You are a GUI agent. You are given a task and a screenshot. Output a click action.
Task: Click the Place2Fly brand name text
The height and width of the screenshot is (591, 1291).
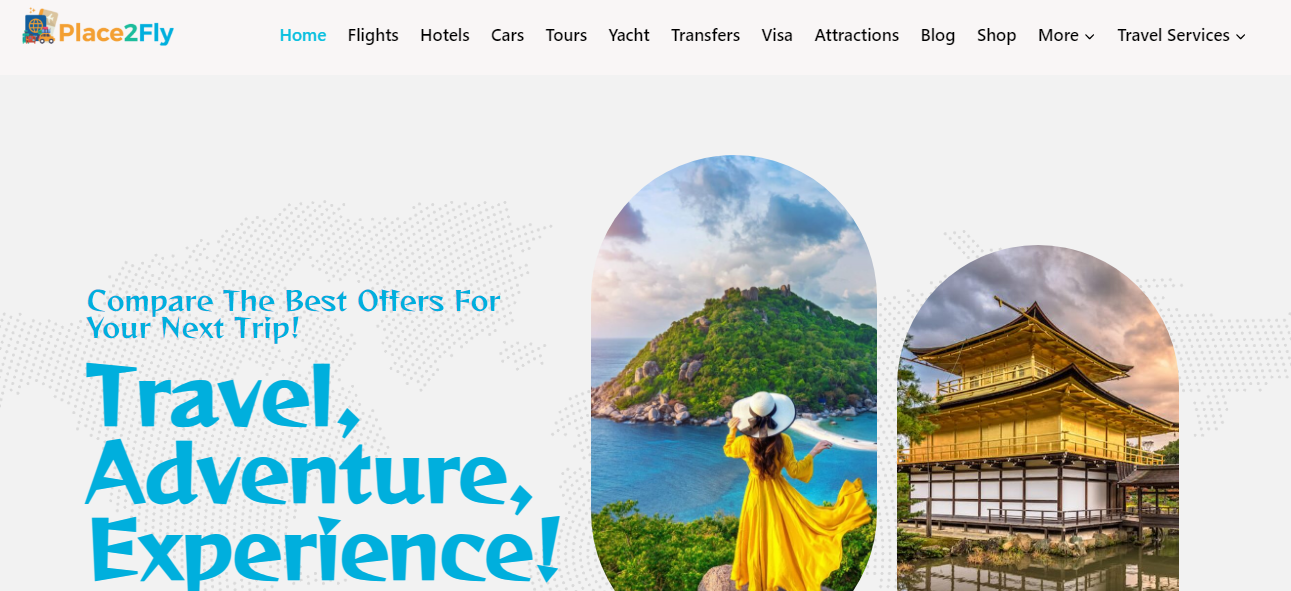click(x=116, y=33)
